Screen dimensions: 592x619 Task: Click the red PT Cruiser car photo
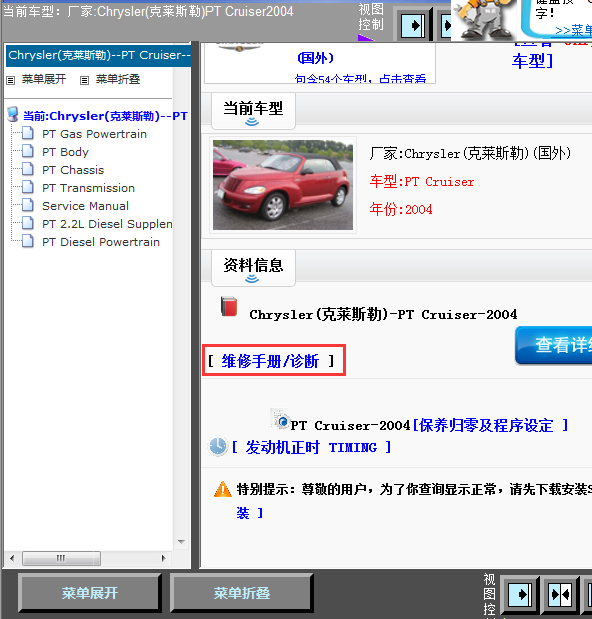click(x=283, y=185)
